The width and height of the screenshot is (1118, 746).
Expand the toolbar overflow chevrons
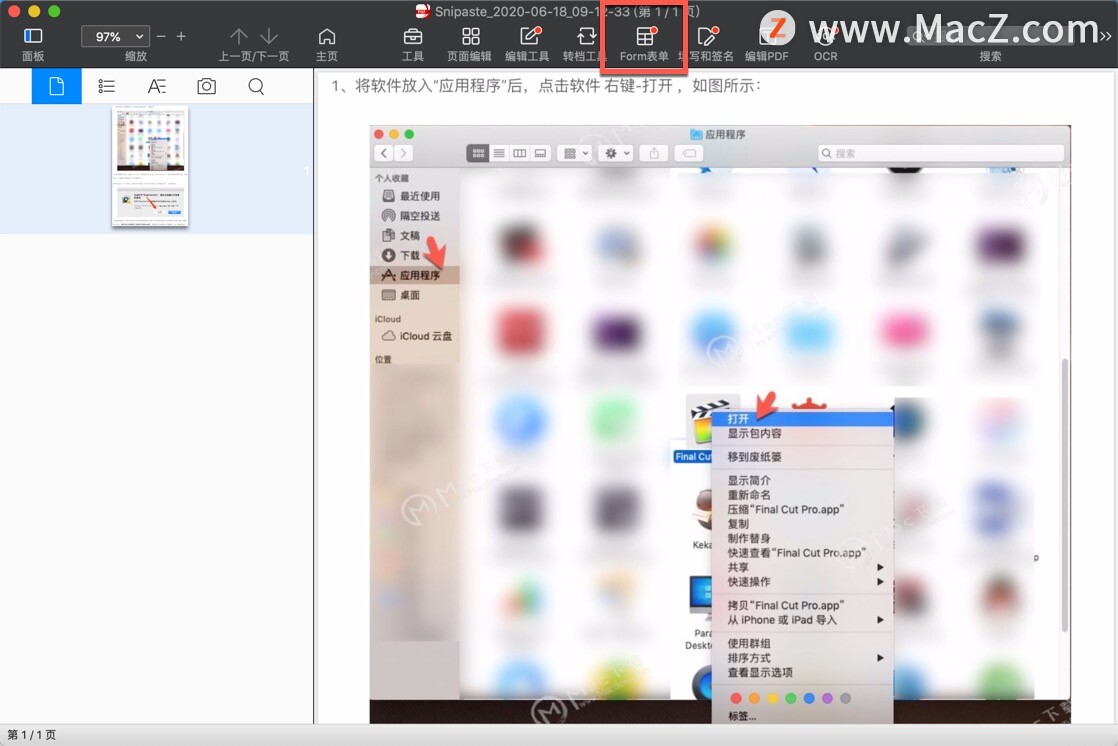1106,36
